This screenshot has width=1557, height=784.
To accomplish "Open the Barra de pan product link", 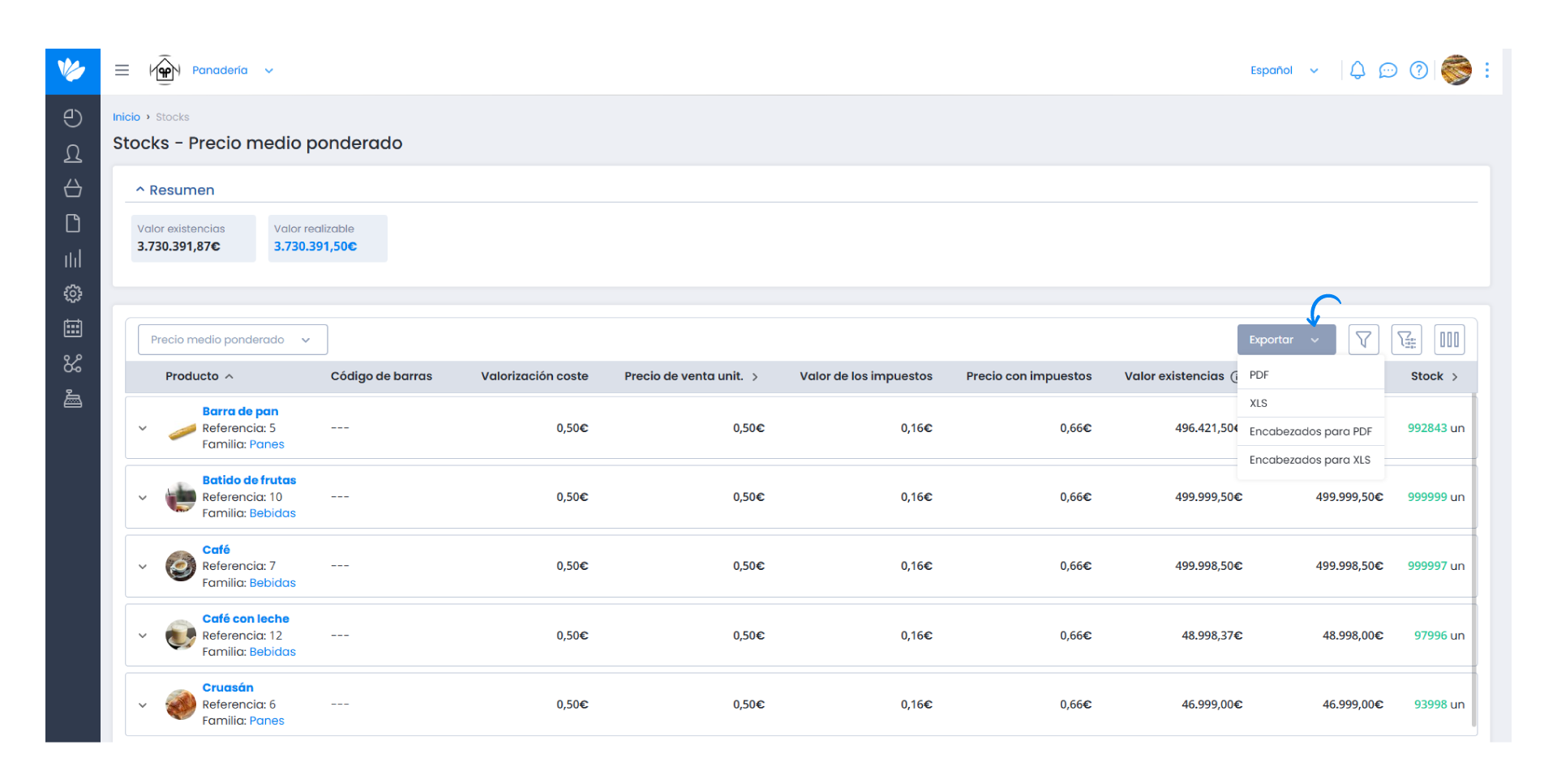I will coord(240,411).
